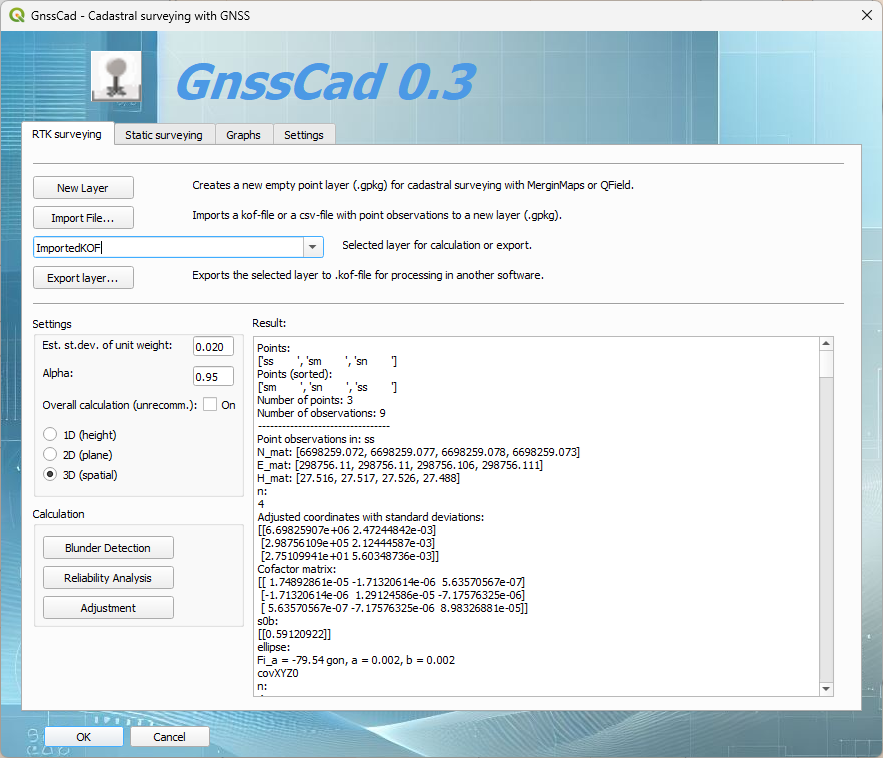Click the 'Point observations in: ss' line
Screen dimensions: 883x758
point(315,439)
